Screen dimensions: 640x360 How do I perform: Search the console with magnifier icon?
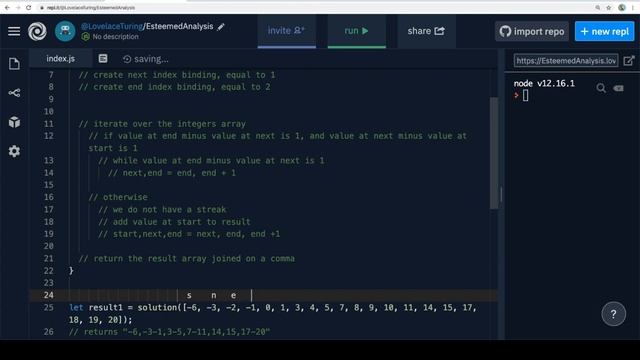(600, 88)
